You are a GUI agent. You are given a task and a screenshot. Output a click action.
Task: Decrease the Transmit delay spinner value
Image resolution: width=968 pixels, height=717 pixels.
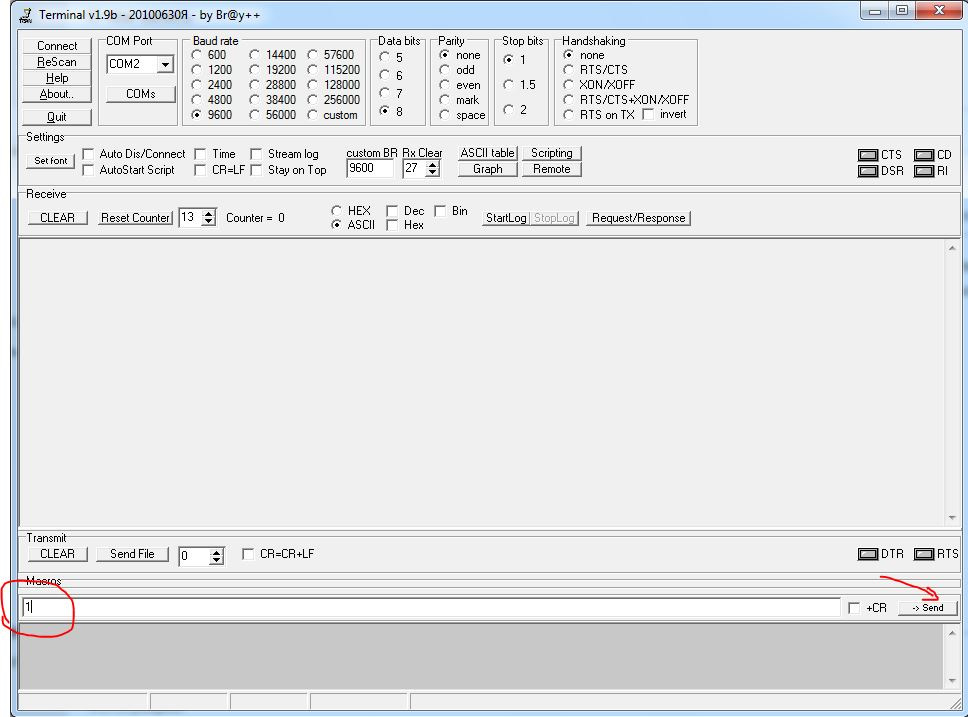pyautogui.click(x=216, y=560)
